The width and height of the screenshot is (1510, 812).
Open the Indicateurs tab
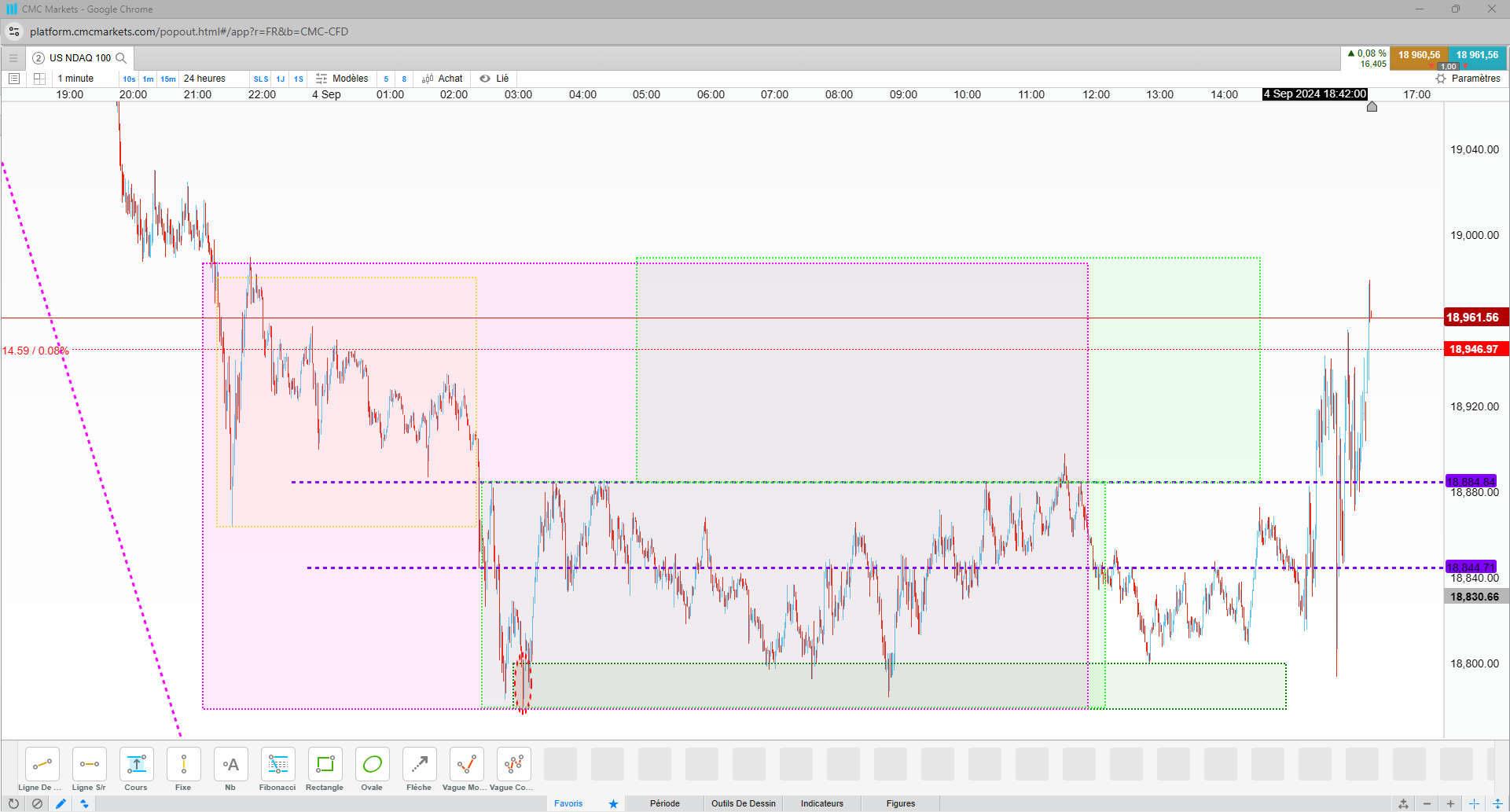822,803
